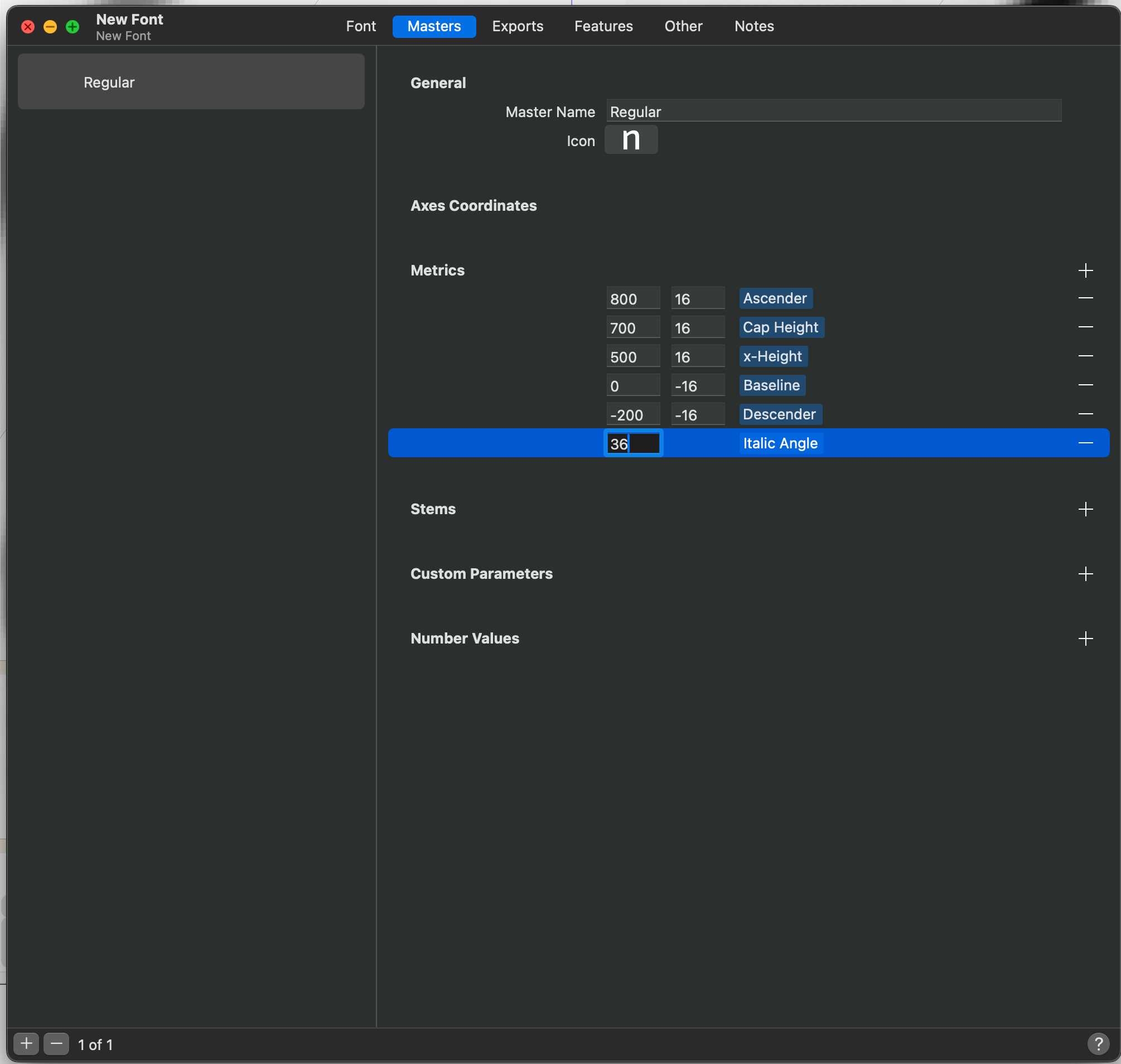Click the 'General' section heading
The width and height of the screenshot is (1121, 1064).
(438, 83)
